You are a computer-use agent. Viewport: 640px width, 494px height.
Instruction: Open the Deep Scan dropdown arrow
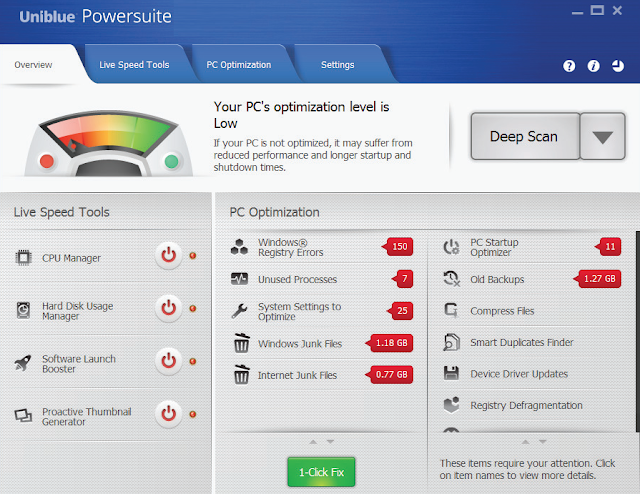(x=602, y=136)
